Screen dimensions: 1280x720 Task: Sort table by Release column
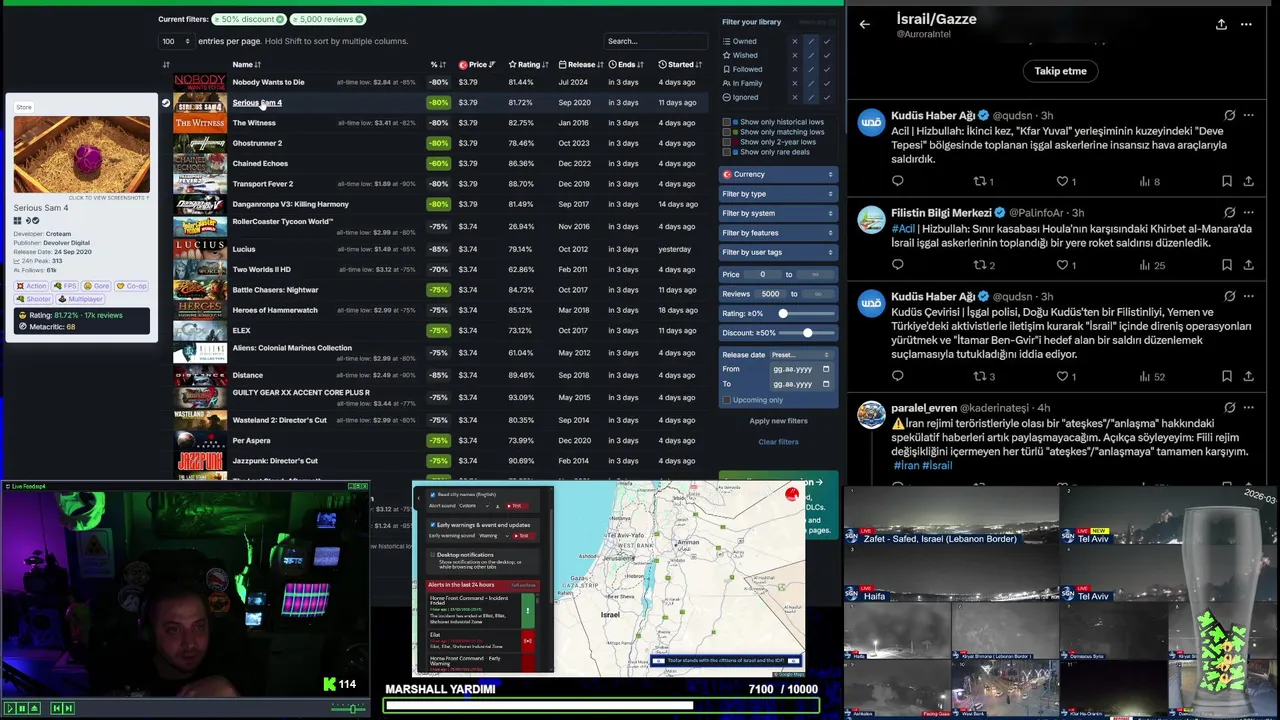click(x=581, y=65)
